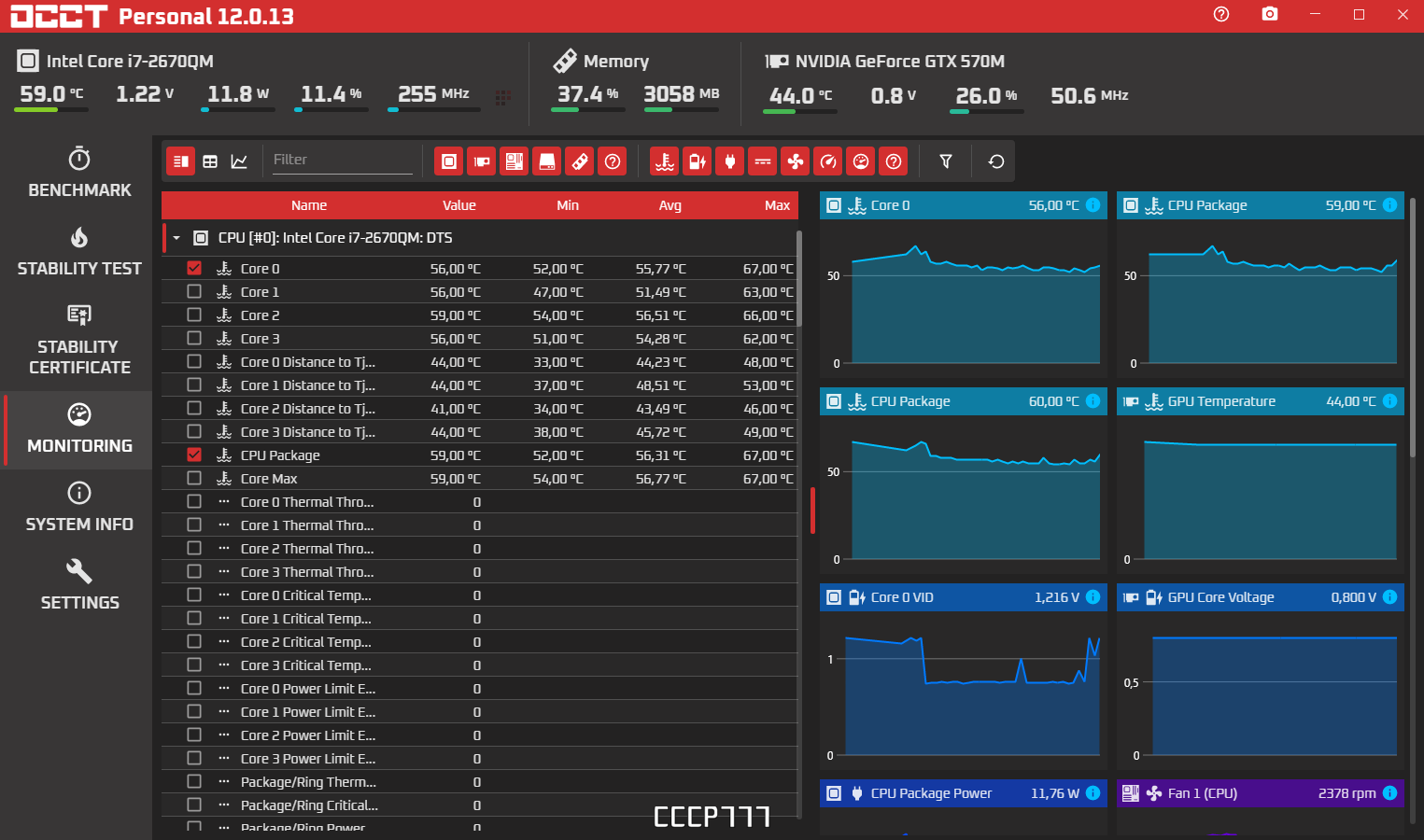Switch to table-only view layout

pyautogui.click(x=210, y=161)
